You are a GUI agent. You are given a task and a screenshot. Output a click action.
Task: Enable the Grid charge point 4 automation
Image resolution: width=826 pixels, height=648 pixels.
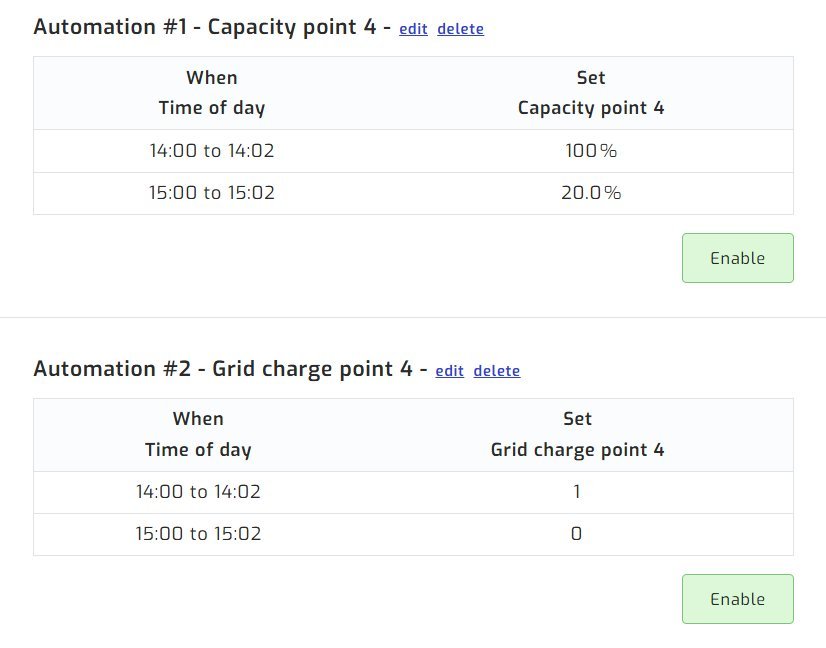737,599
